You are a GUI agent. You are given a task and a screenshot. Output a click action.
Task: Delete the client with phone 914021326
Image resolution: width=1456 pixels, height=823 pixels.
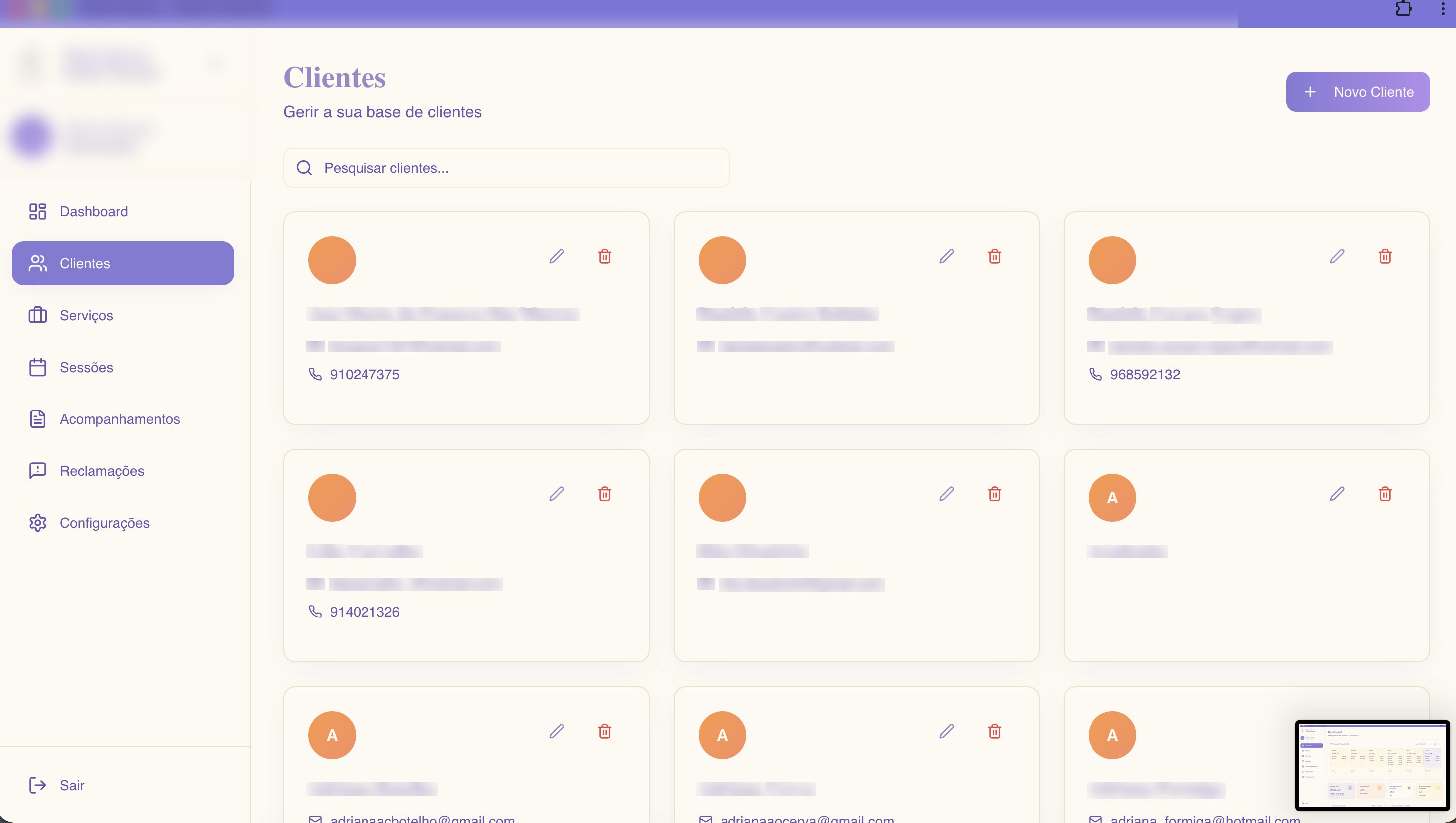coord(605,494)
